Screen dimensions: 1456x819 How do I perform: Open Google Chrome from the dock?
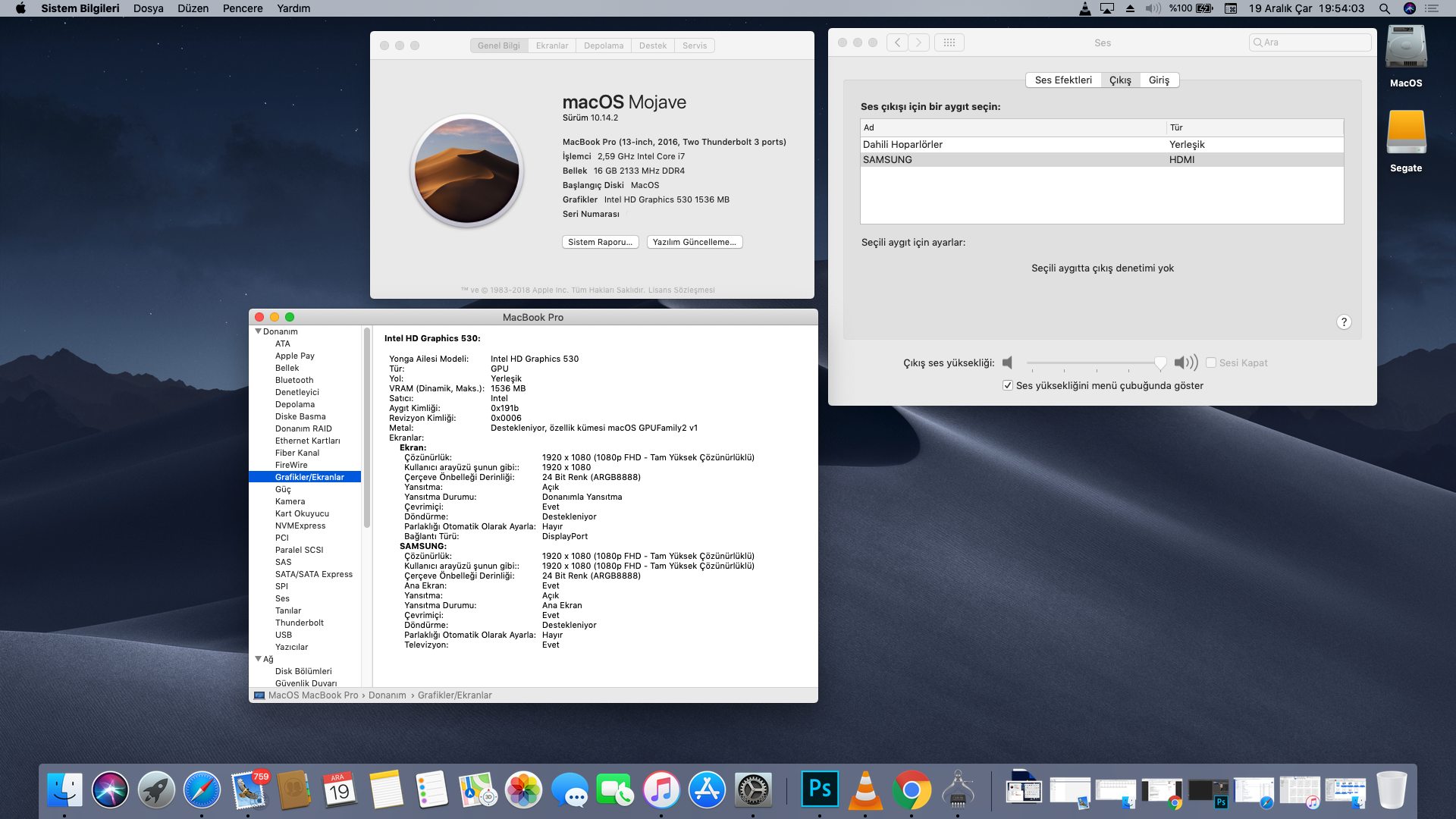tap(912, 789)
